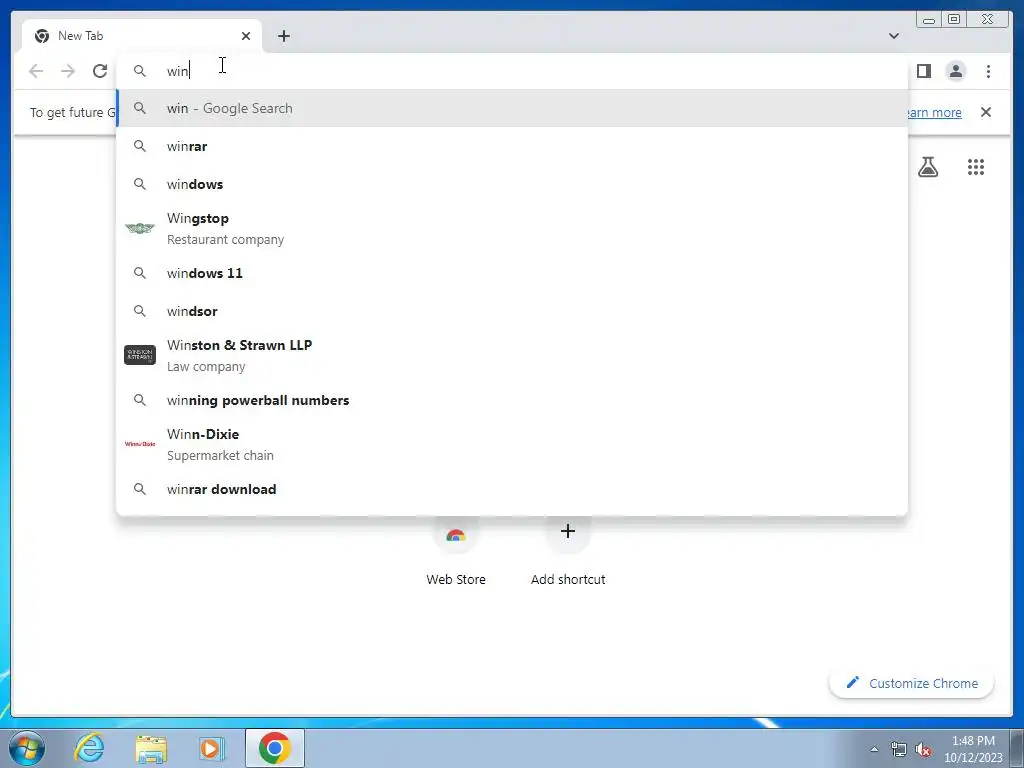Click the magnifier icon in the address bar
Screen dimensions: 1024x768
click(x=140, y=71)
